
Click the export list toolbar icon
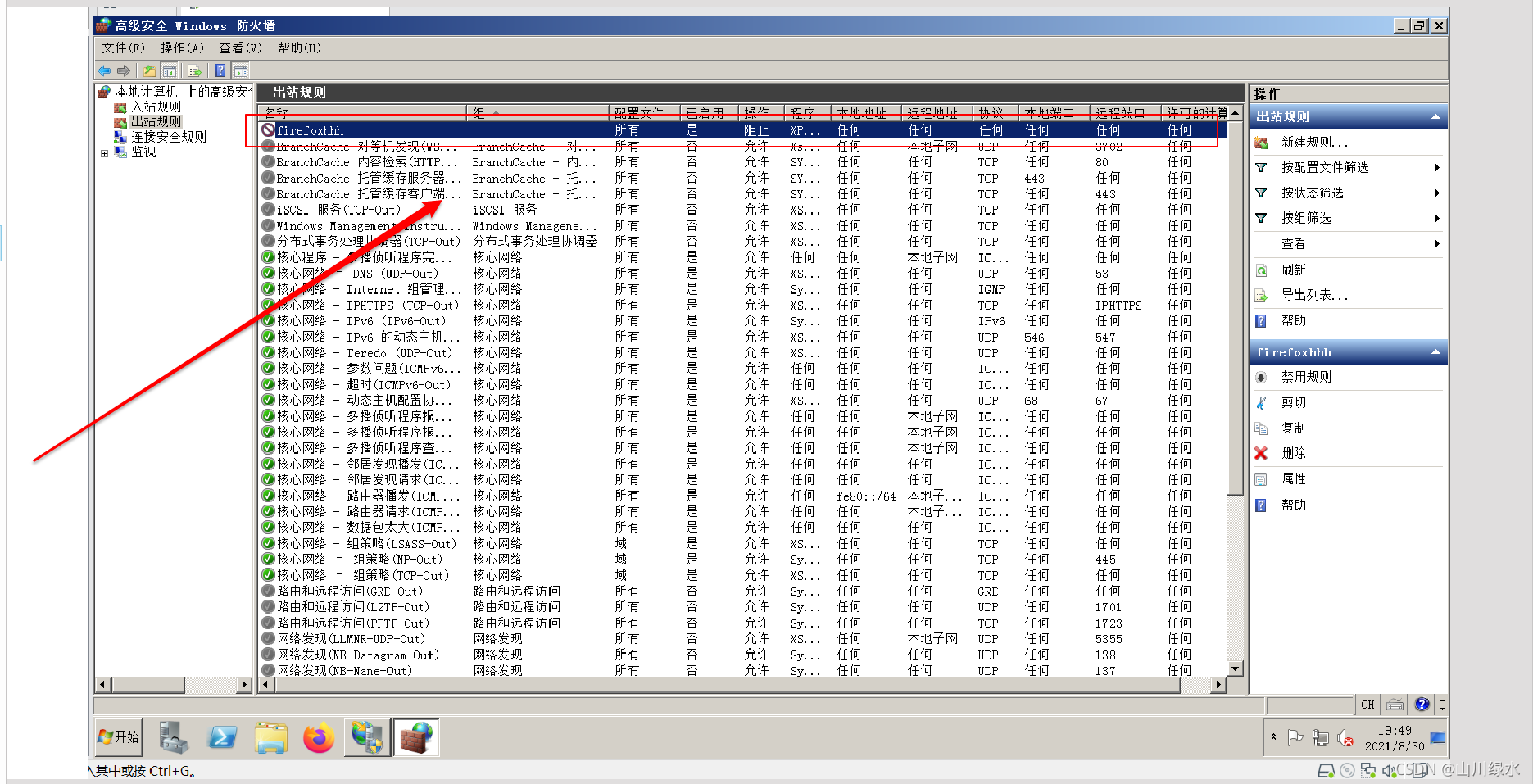point(194,71)
